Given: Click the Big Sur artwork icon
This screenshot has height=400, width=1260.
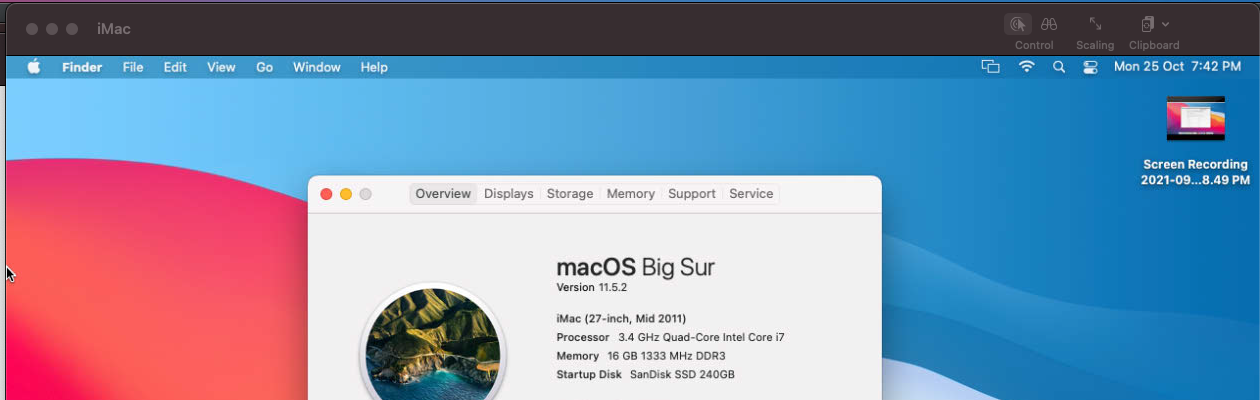Looking at the screenshot, I should coord(433,343).
